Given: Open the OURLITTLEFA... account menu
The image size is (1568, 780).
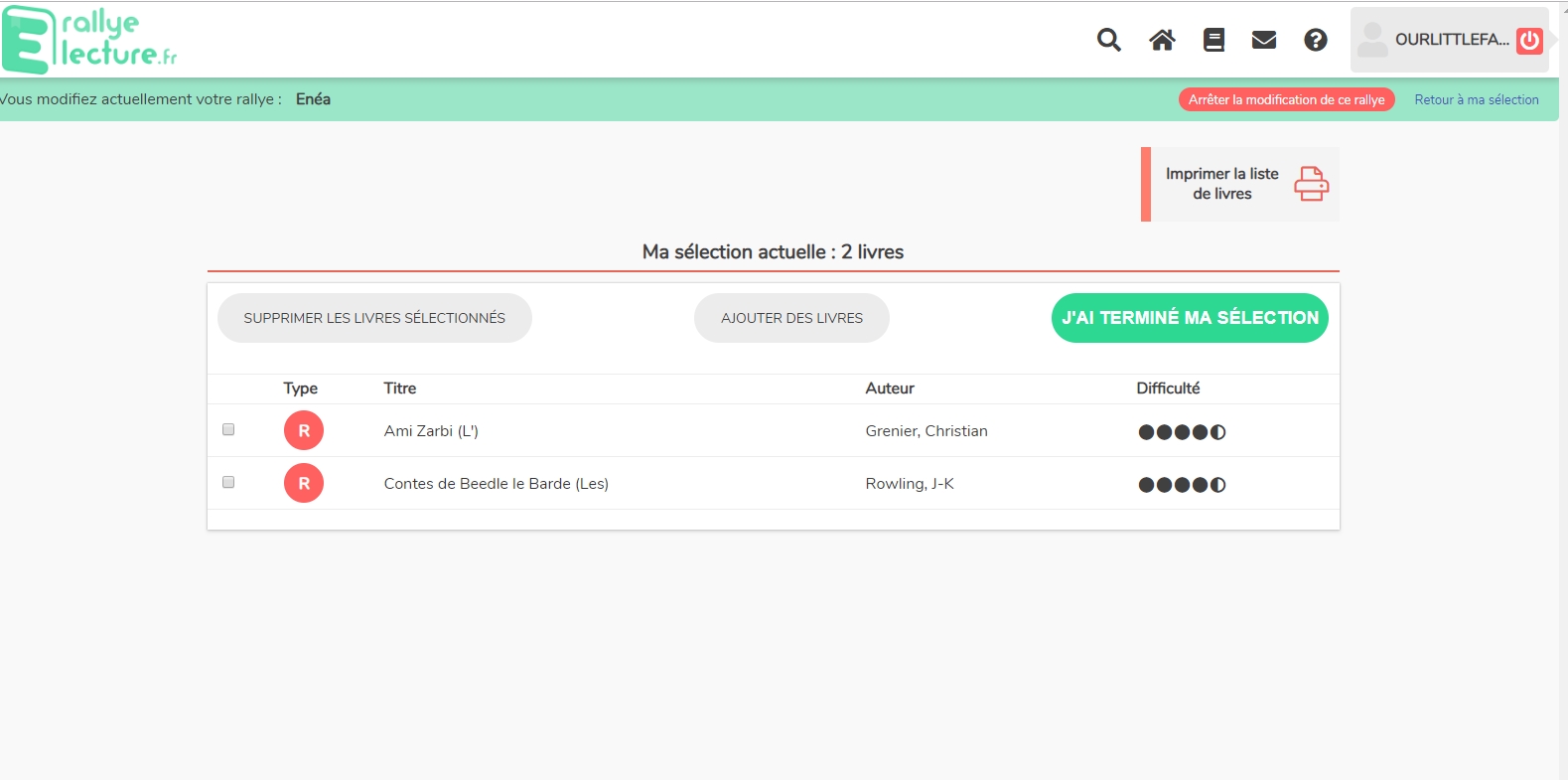Looking at the screenshot, I should [x=1451, y=40].
